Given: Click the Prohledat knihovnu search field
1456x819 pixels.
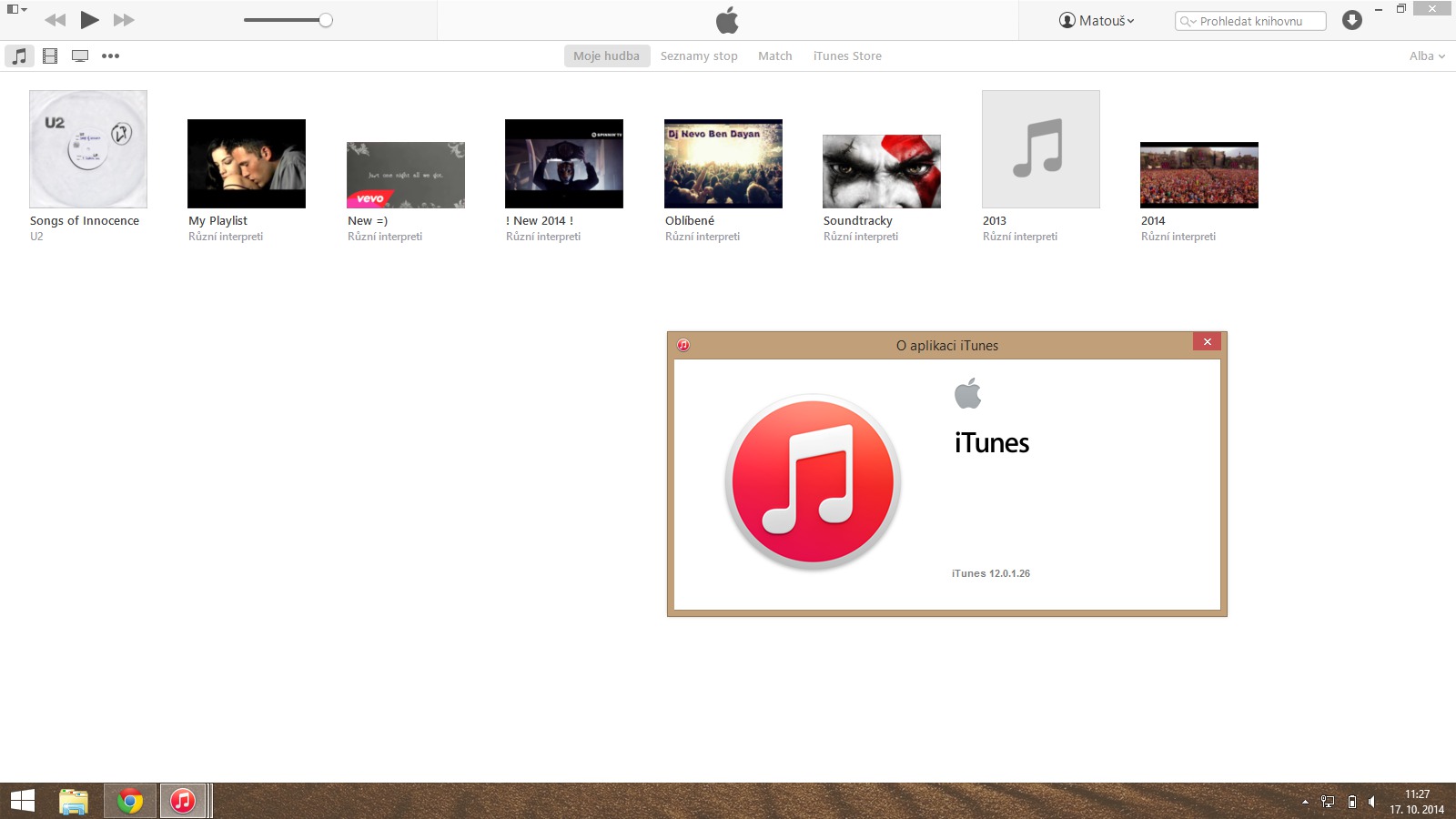Looking at the screenshot, I should [1250, 21].
